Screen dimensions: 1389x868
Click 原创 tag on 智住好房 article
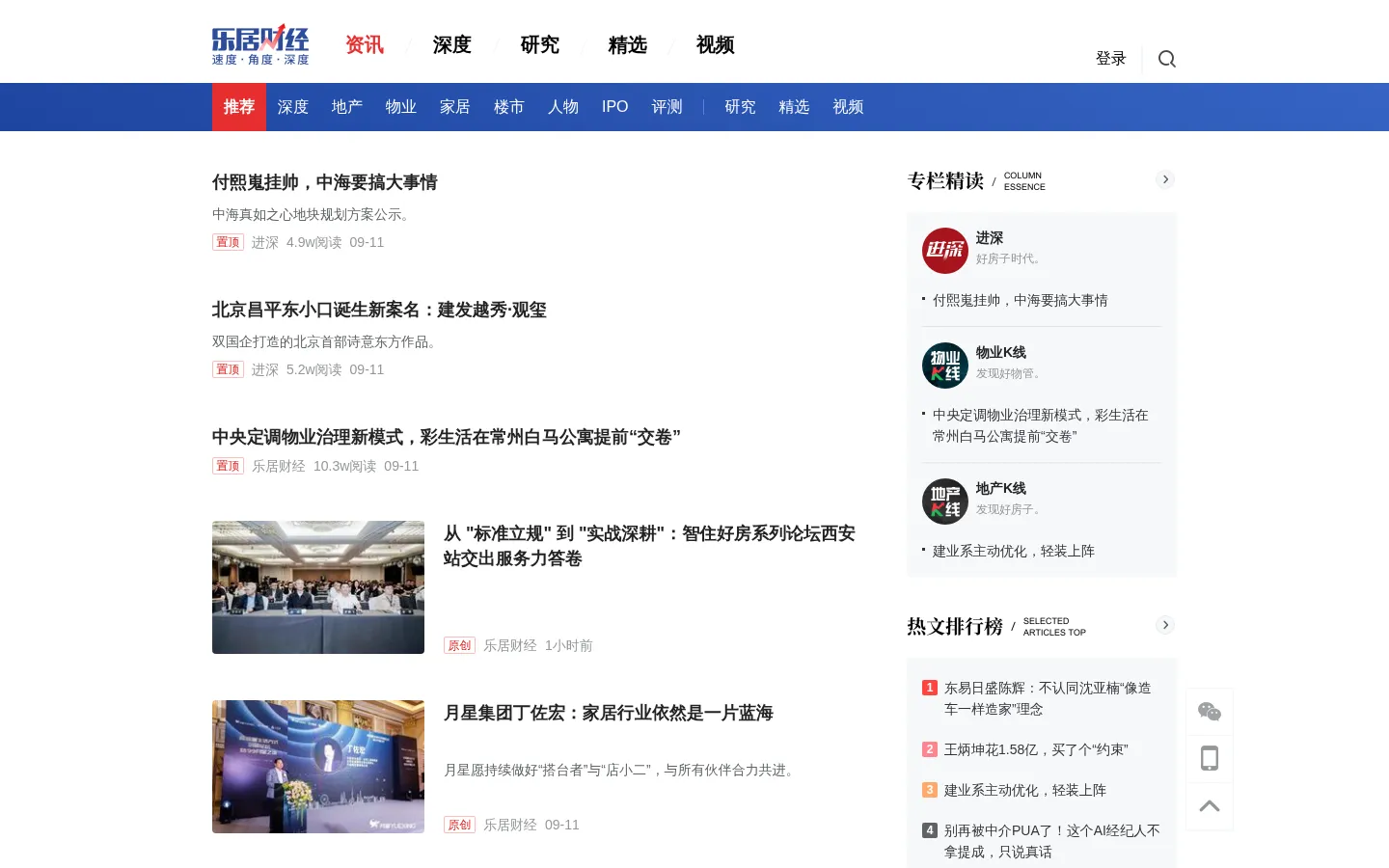pos(459,645)
